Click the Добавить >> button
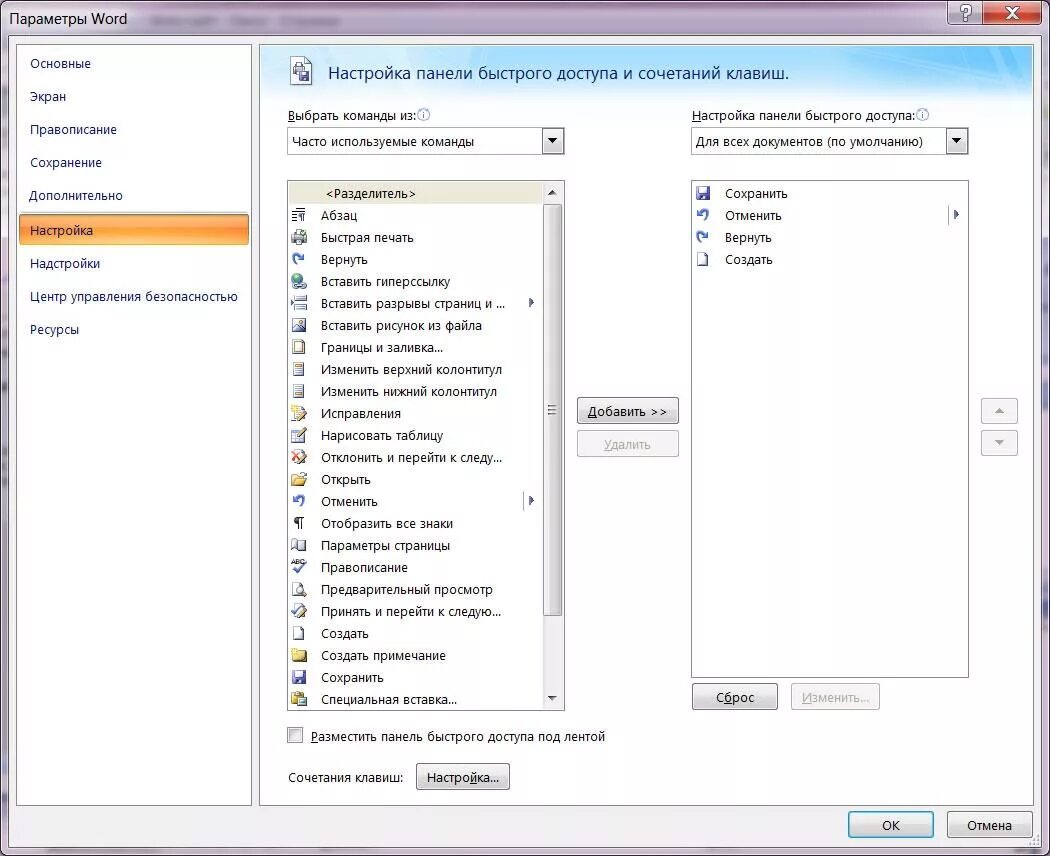Viewport: 1050px width, 856px height. [627, 411]
